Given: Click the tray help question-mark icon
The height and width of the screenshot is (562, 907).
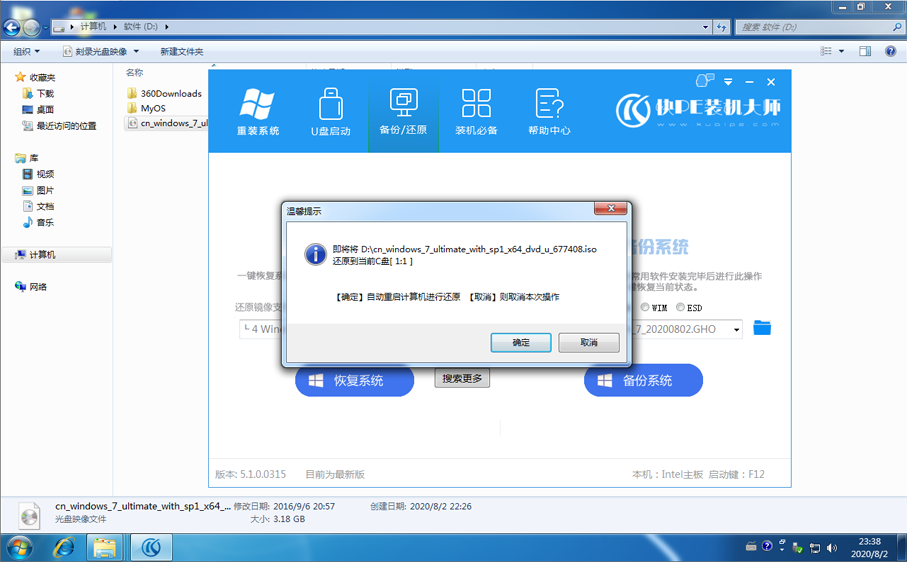Looking at the screenshot, I should tap(767, 546).
